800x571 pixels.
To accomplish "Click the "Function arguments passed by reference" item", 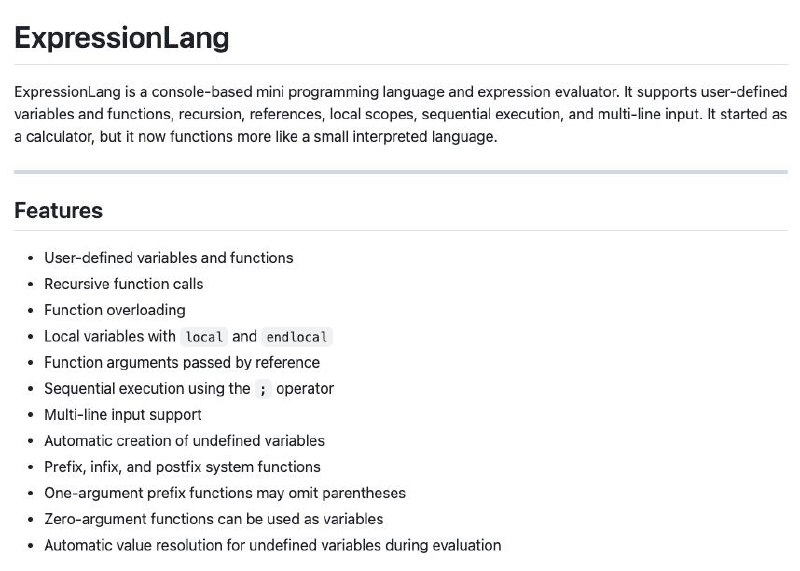I will [182, 362].
